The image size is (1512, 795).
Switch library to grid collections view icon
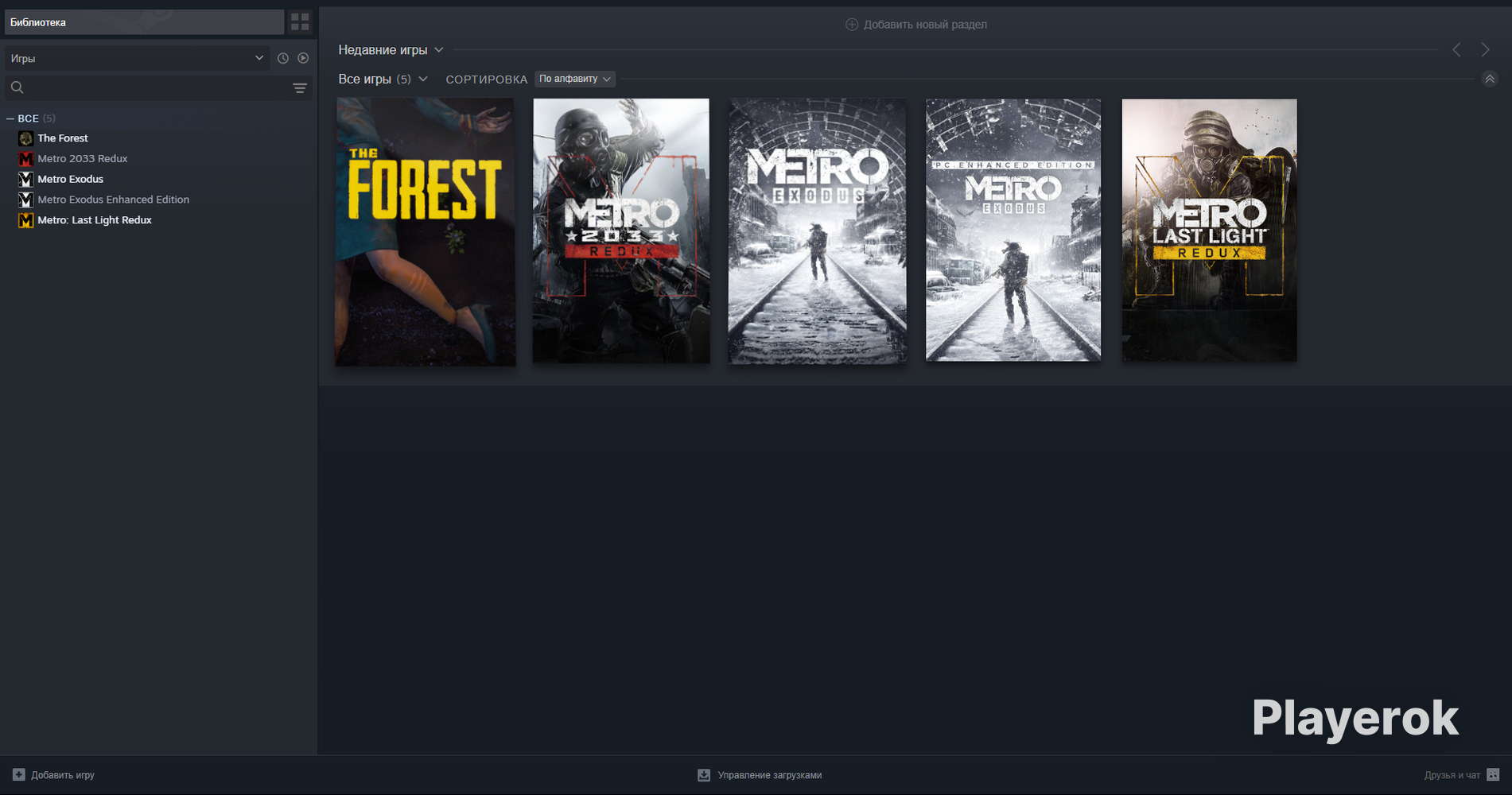(x=300, y=22)
